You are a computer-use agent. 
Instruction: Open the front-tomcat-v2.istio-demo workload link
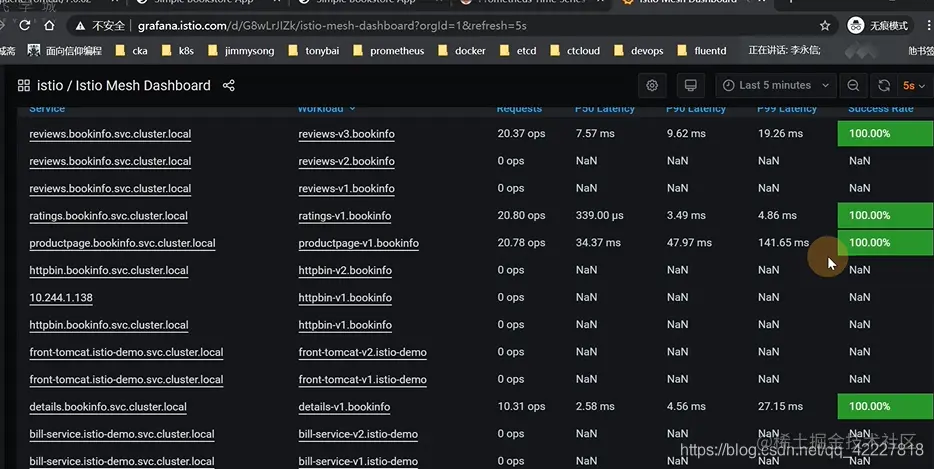362,353
